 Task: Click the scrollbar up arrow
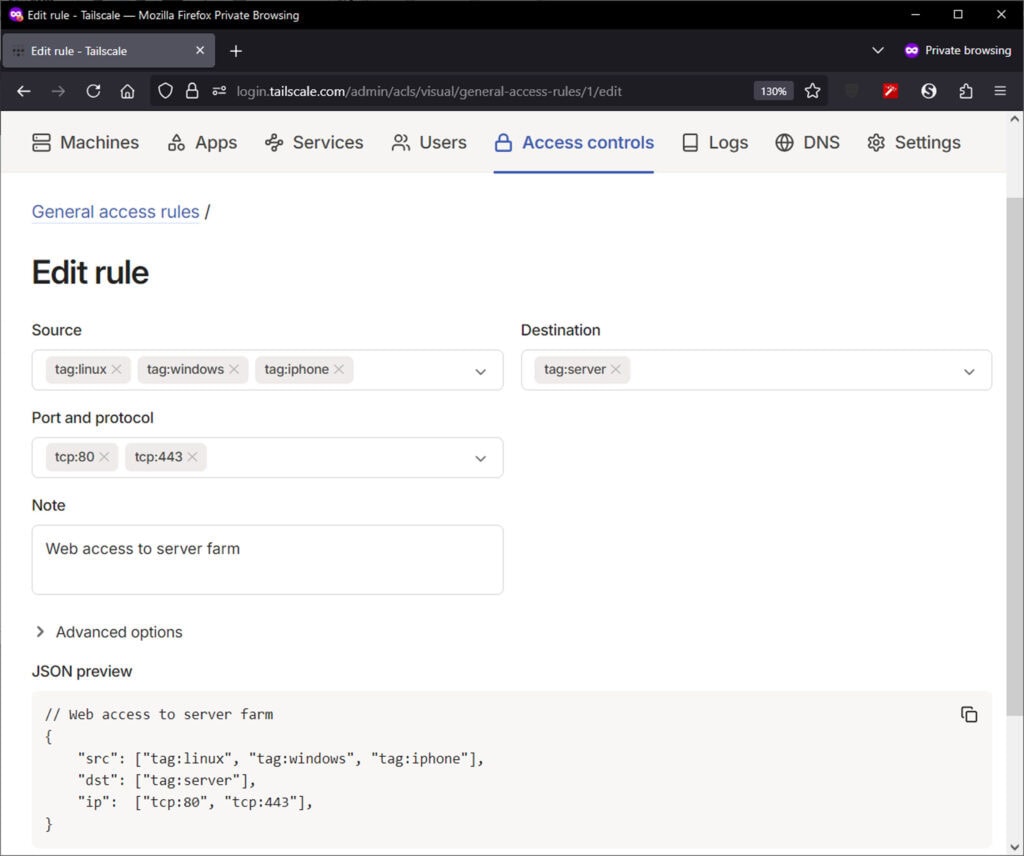tap(1014, 119)
